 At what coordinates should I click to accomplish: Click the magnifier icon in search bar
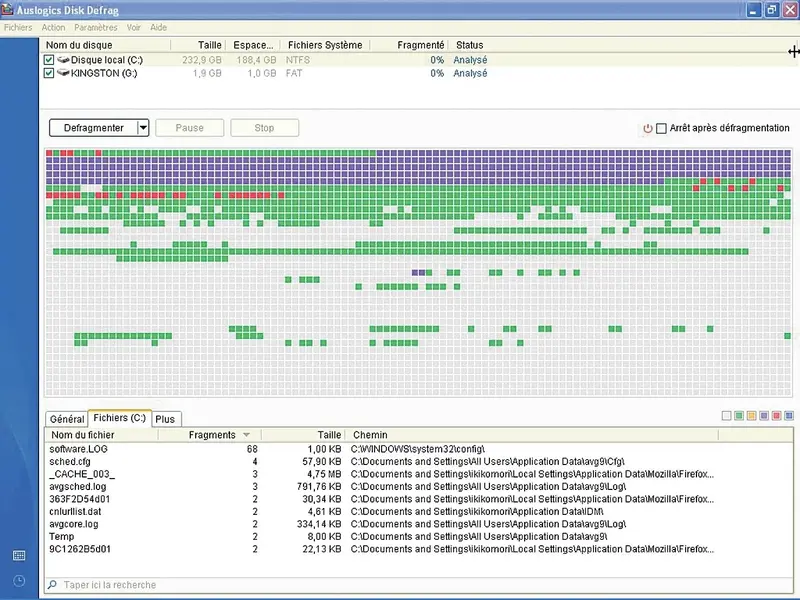click(x=52, y=585)
